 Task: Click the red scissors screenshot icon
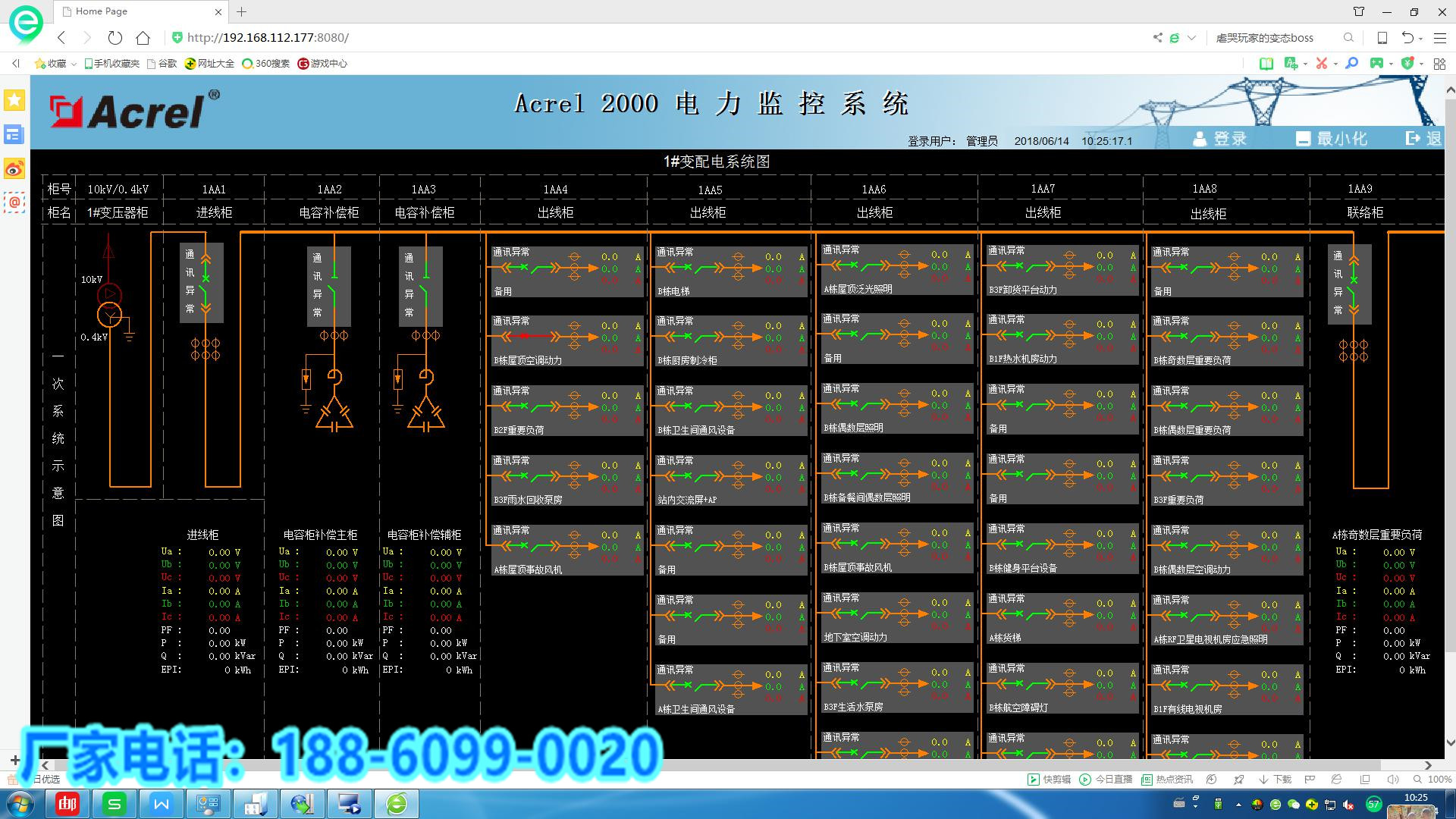(x=1322, y=64)
